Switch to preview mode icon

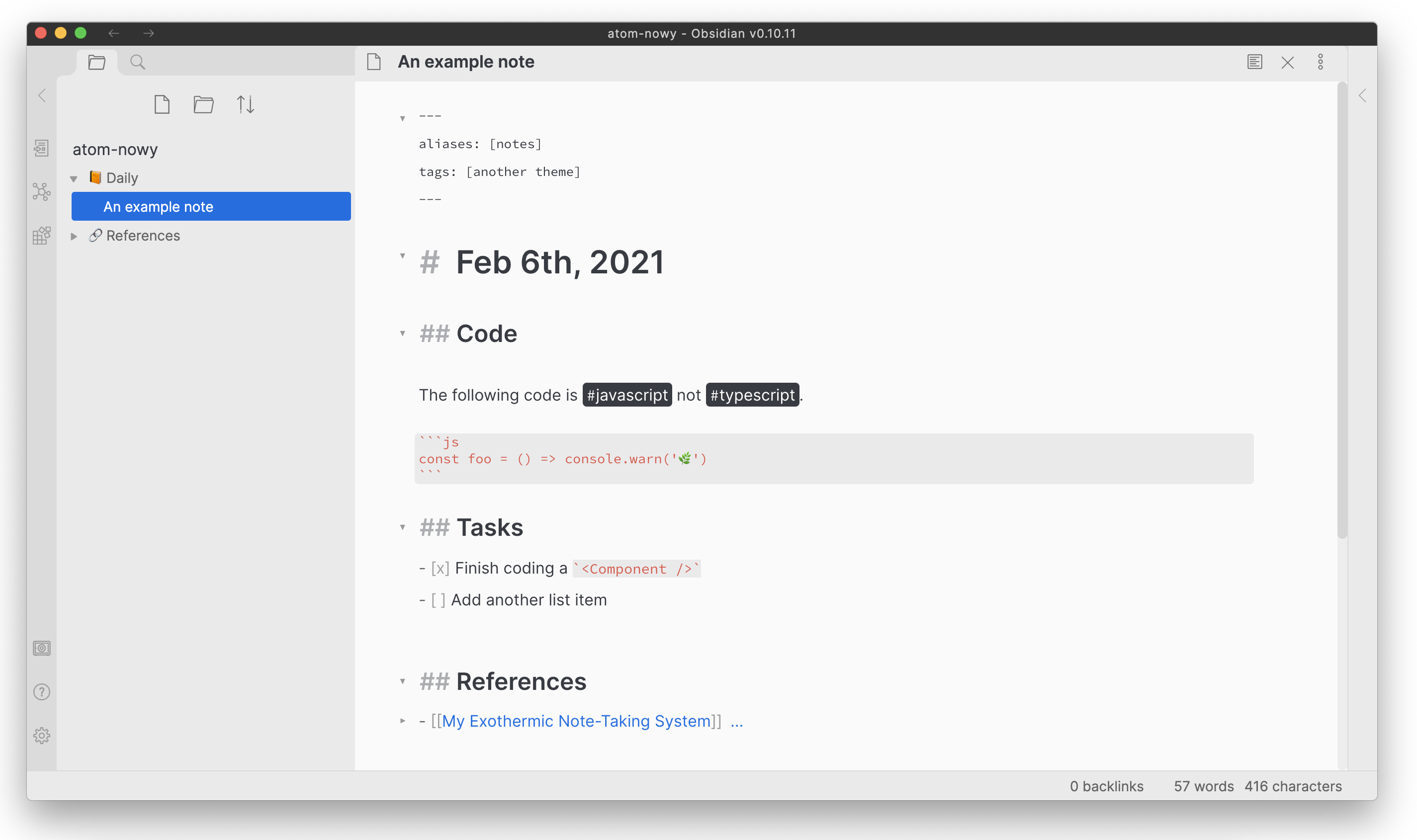(x=1254, y=62)
